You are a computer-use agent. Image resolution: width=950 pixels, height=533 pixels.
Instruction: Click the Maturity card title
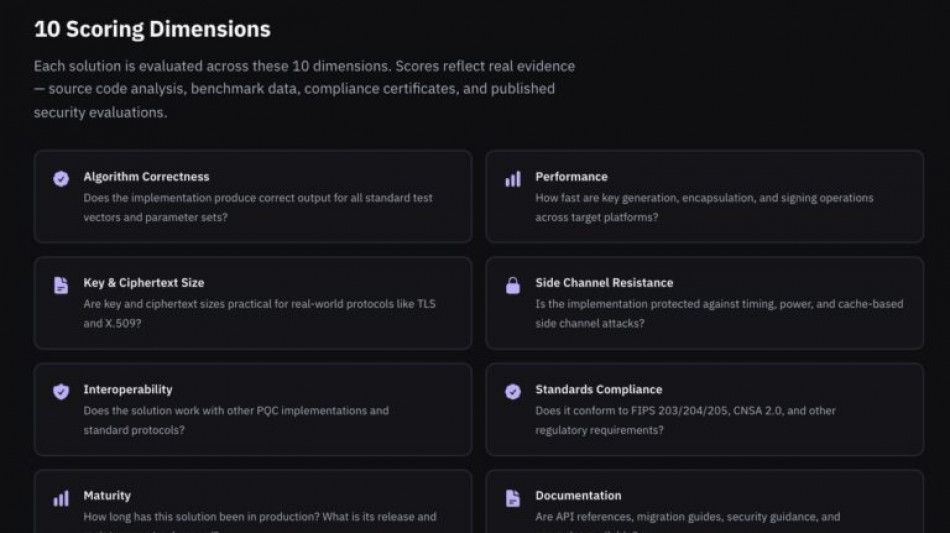(x=107, y=495)
